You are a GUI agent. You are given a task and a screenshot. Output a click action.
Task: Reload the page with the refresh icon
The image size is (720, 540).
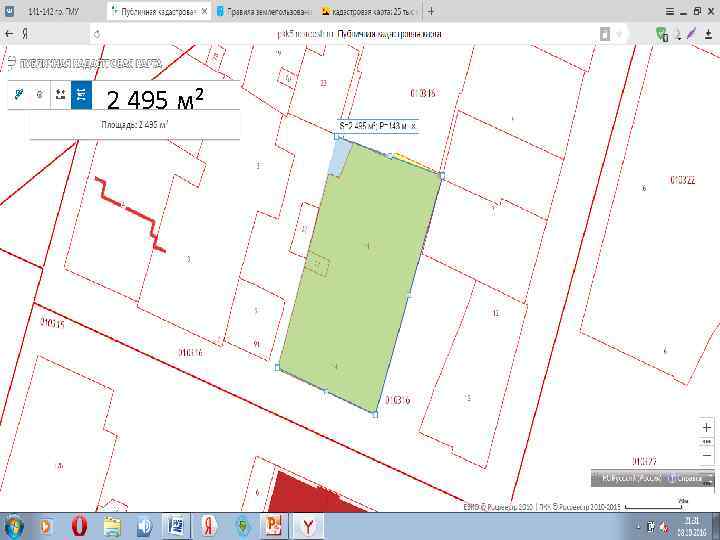click(97, 34)
